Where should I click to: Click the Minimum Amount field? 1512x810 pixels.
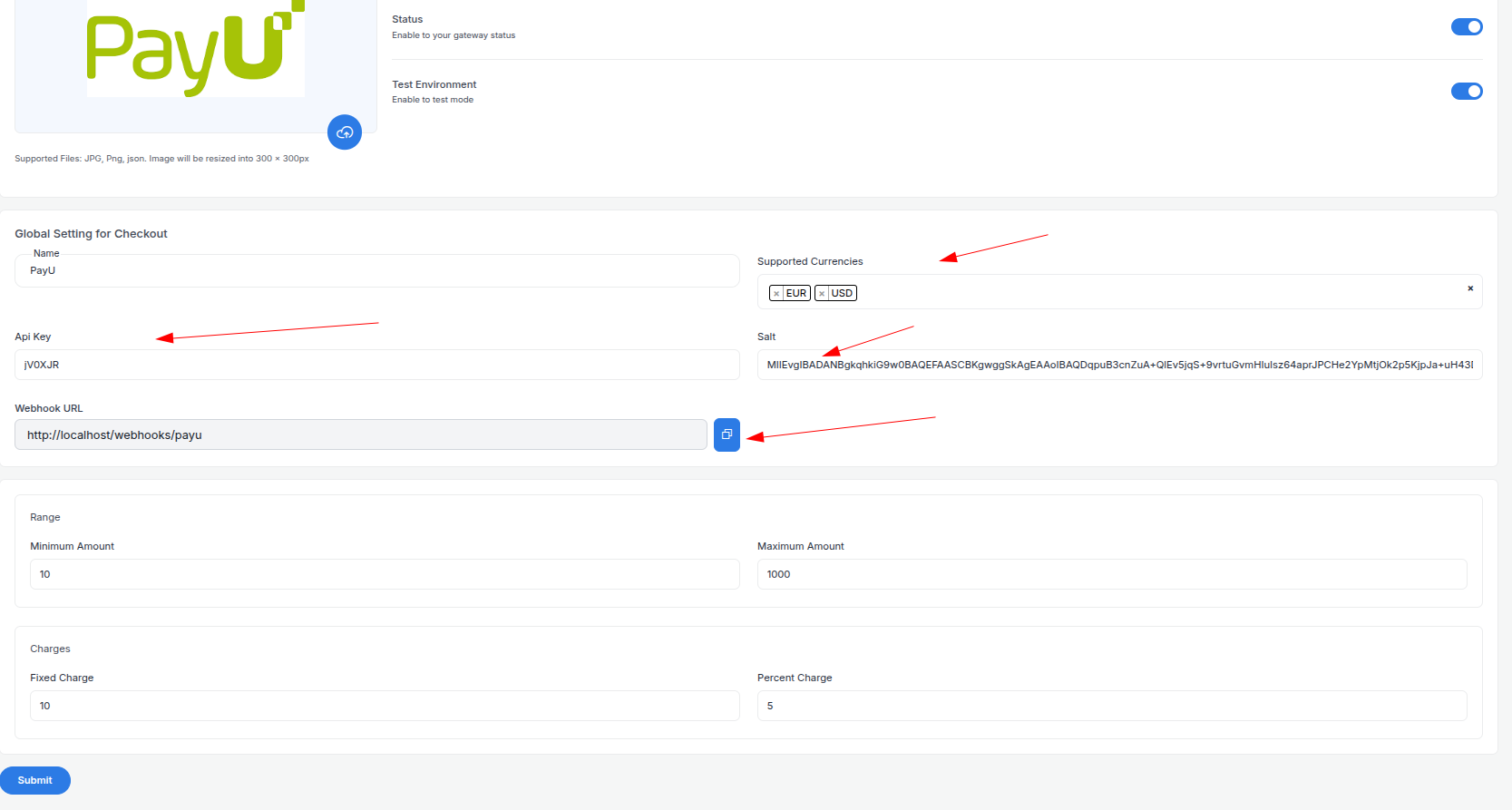tap(385, 574)
